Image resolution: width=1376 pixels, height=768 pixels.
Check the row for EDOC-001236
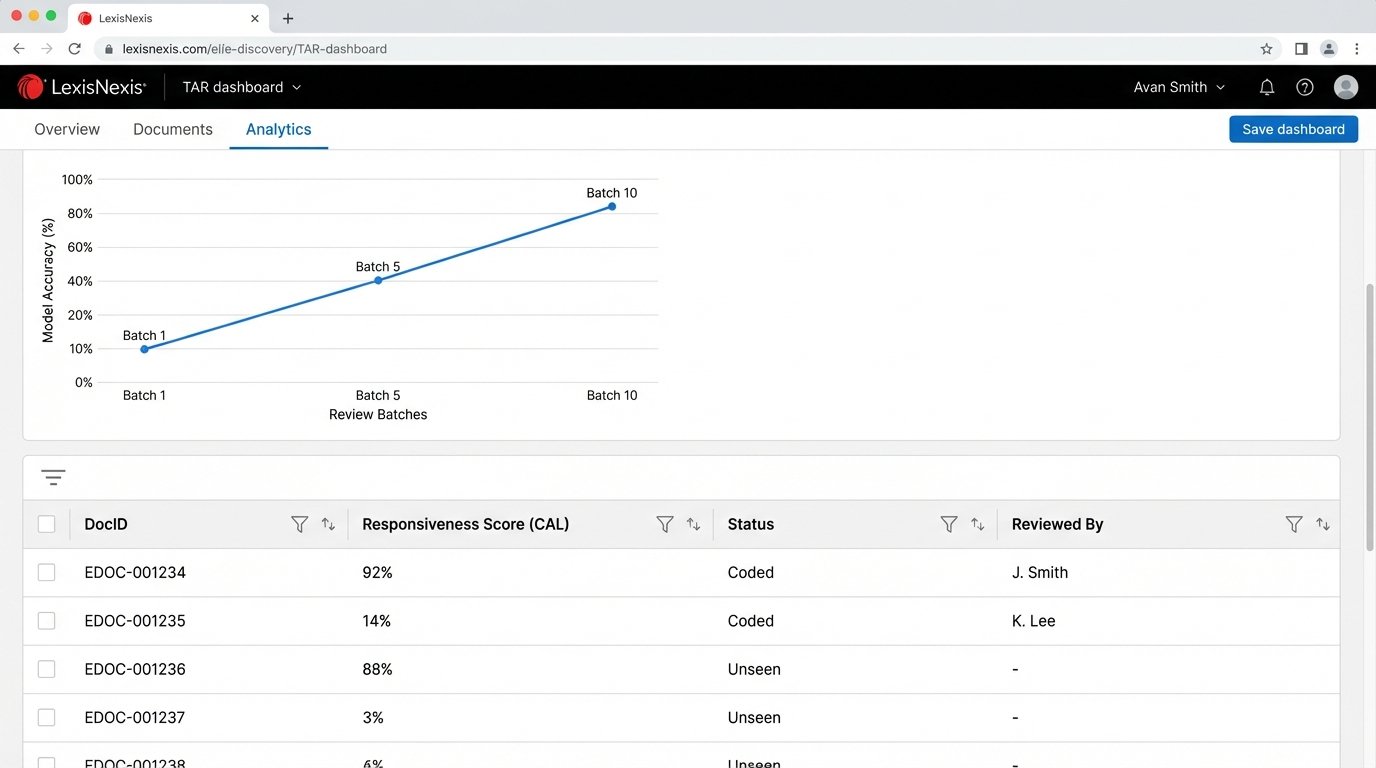click(46, 669)
